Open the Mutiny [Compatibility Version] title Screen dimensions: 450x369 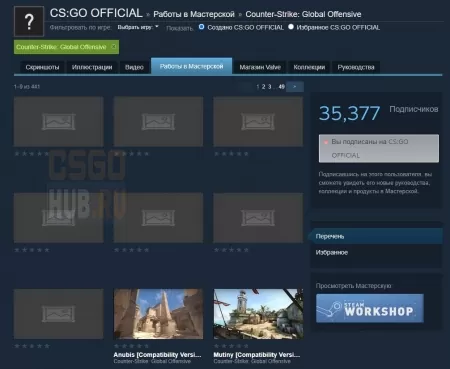tap(257, 355)
